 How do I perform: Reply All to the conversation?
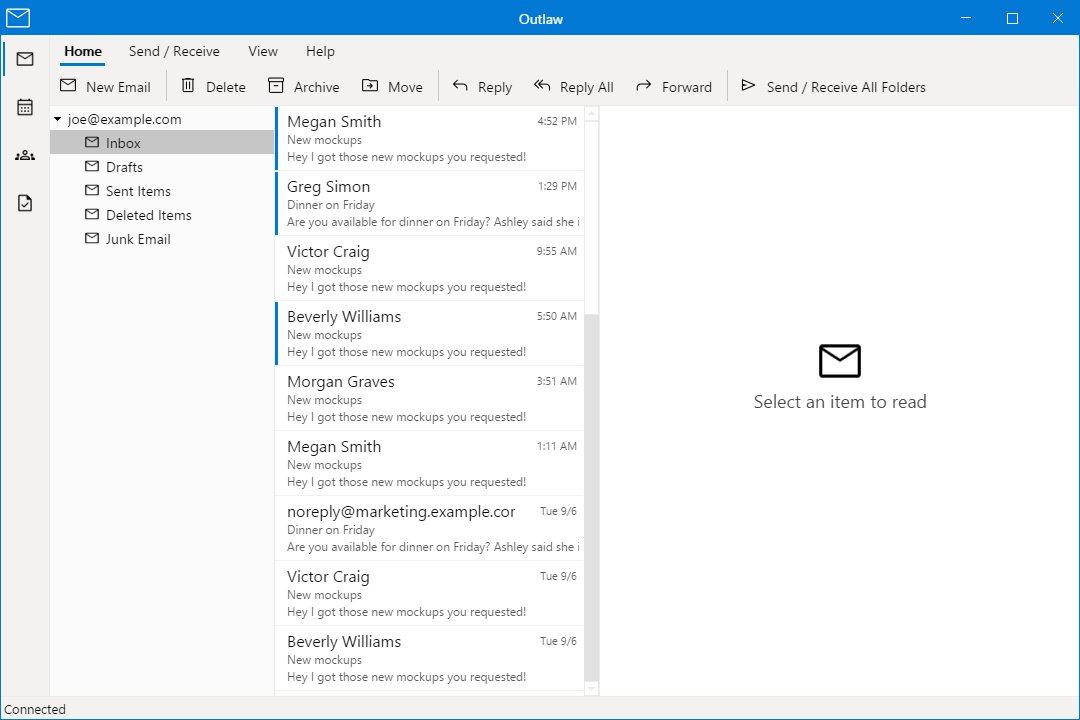(573, 86)
